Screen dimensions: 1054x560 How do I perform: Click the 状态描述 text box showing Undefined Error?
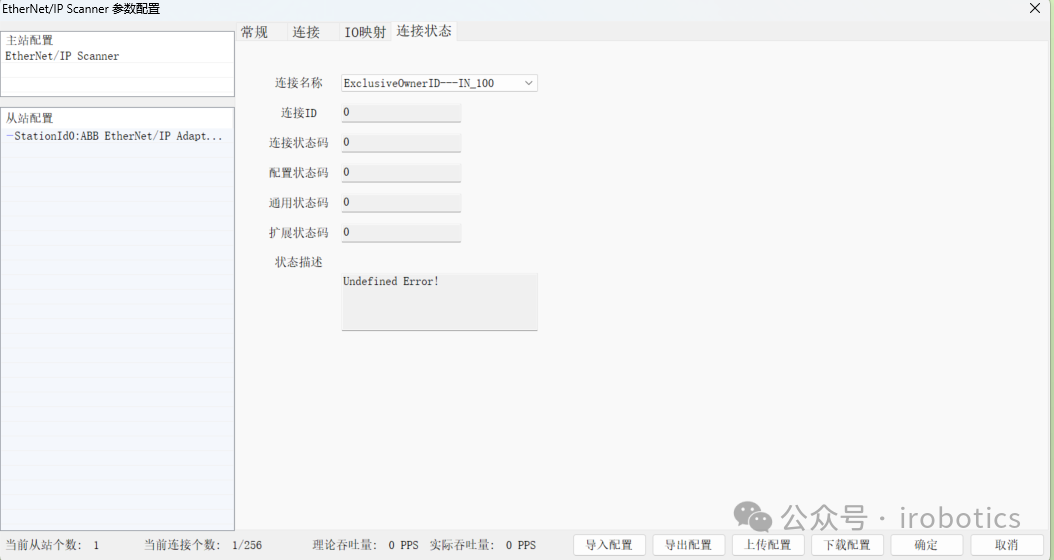pyautogui.click(x=439, y=301)
